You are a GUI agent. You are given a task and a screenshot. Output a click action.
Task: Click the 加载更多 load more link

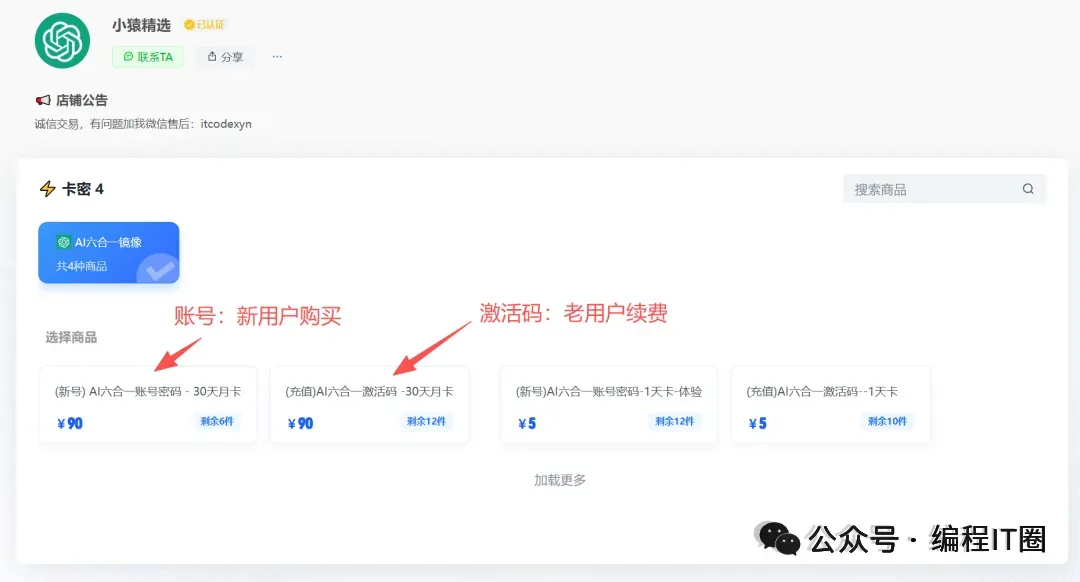pos(560,480)
